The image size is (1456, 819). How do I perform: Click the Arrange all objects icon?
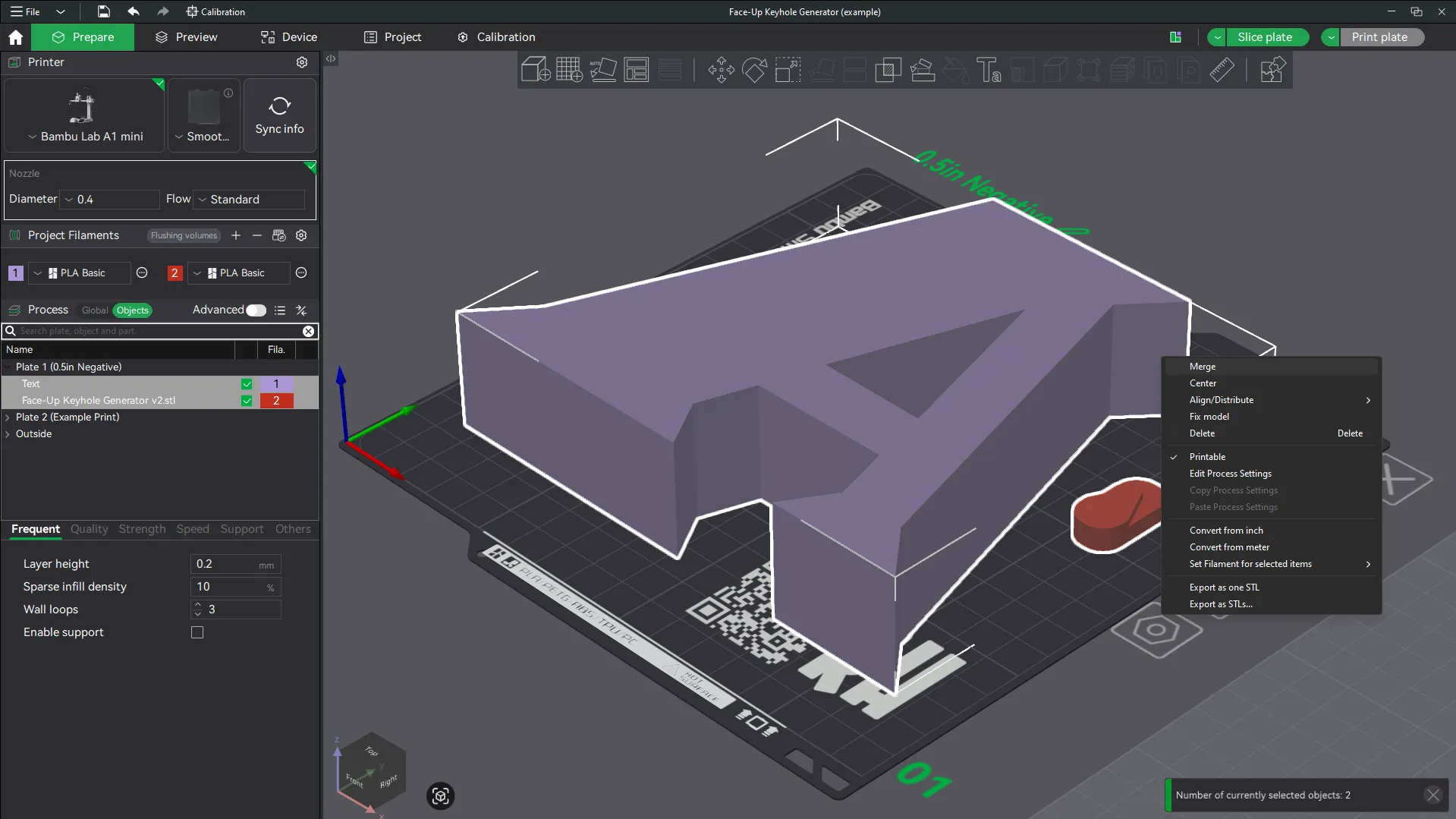click(x=636, y=70)
